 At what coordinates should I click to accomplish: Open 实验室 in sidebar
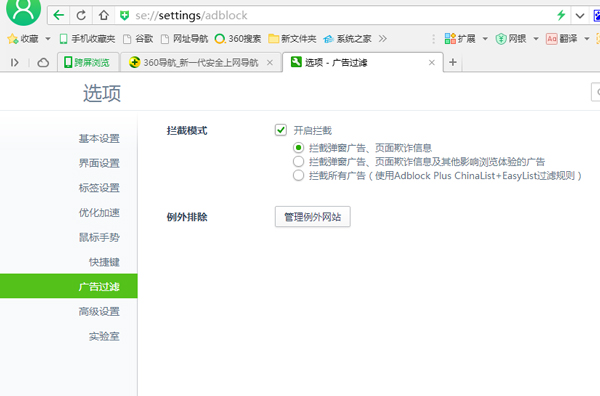click(104, 336)
